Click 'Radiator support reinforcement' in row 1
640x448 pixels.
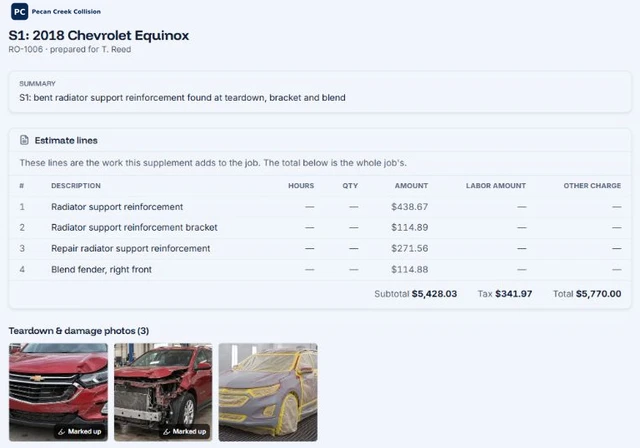pos(117,207)
